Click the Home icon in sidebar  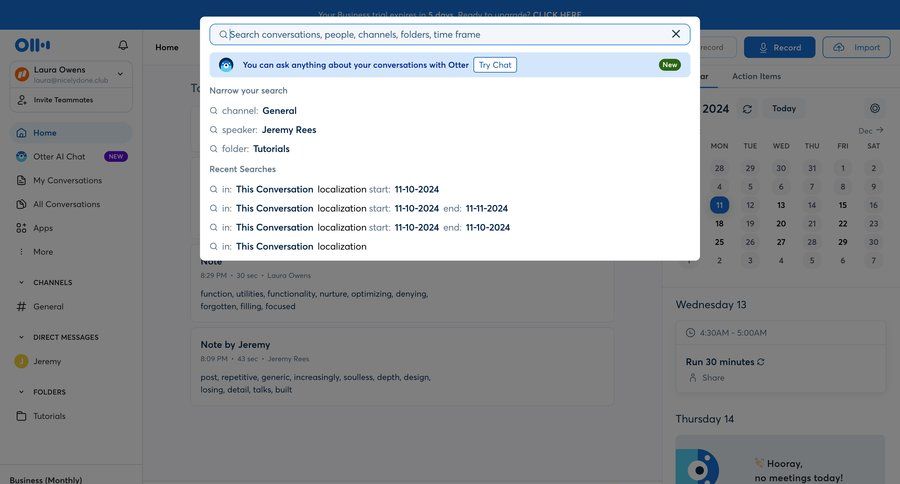pyautogui.click(x=21, y=133)
